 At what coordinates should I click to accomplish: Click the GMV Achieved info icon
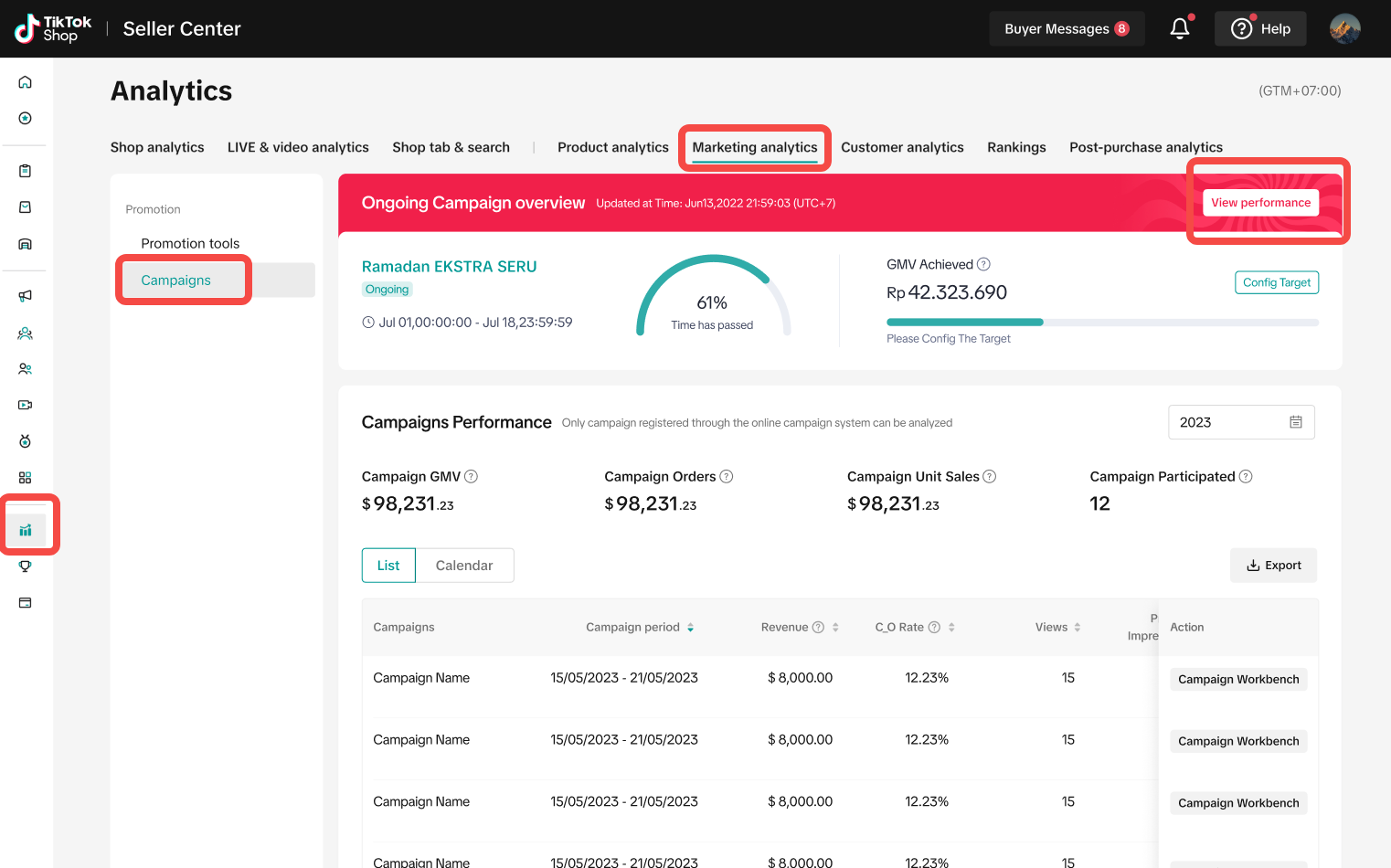[983, 265]
